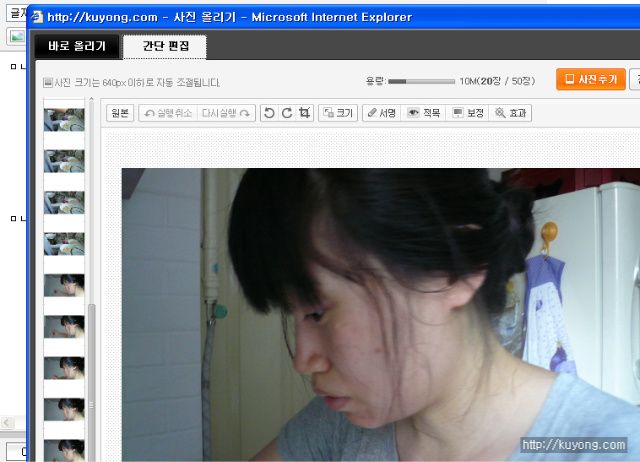The width and height of the screenshot is (640, 462).
Task: Switch to the 바로 올리기 tab
Action: coord(77,46)
